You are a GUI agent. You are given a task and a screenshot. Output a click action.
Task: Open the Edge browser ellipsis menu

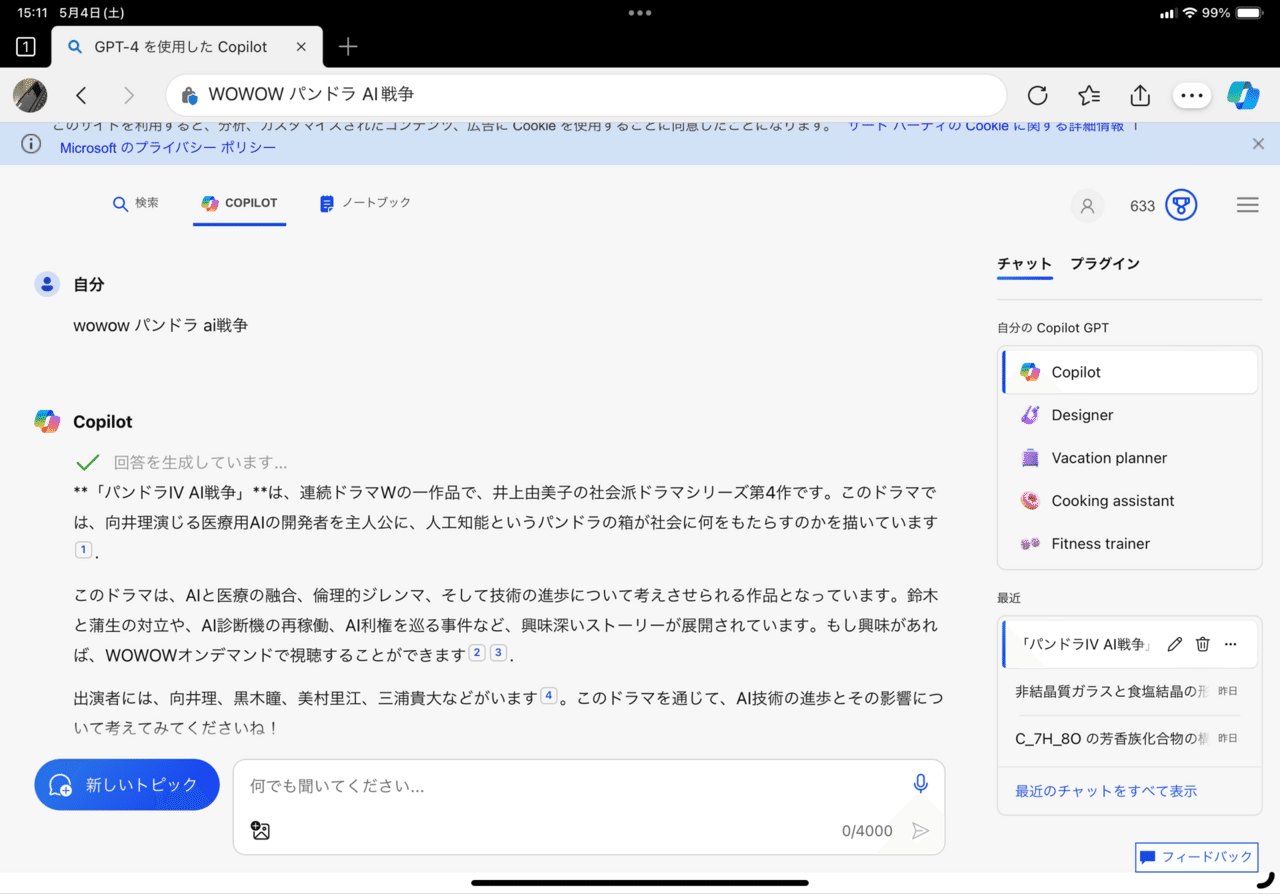[x=1191, y=95]
